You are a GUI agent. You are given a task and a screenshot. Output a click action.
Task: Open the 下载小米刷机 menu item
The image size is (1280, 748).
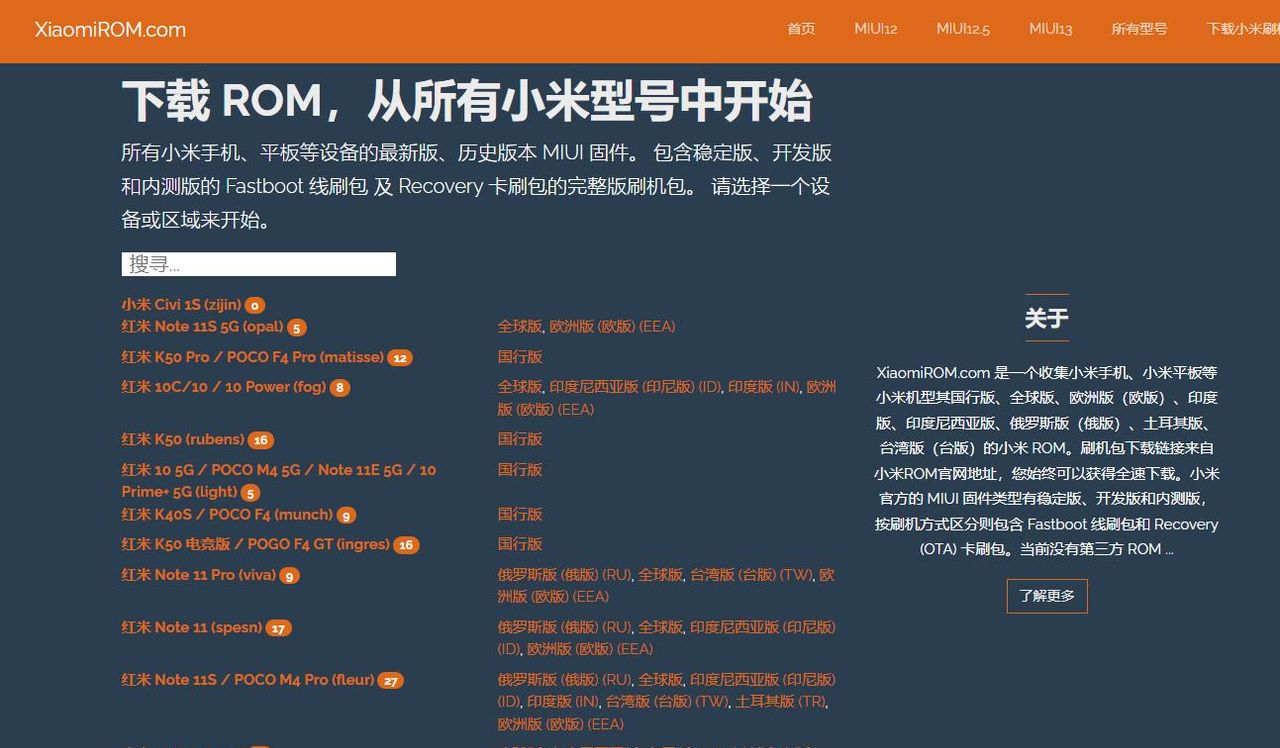(1243, 29)
